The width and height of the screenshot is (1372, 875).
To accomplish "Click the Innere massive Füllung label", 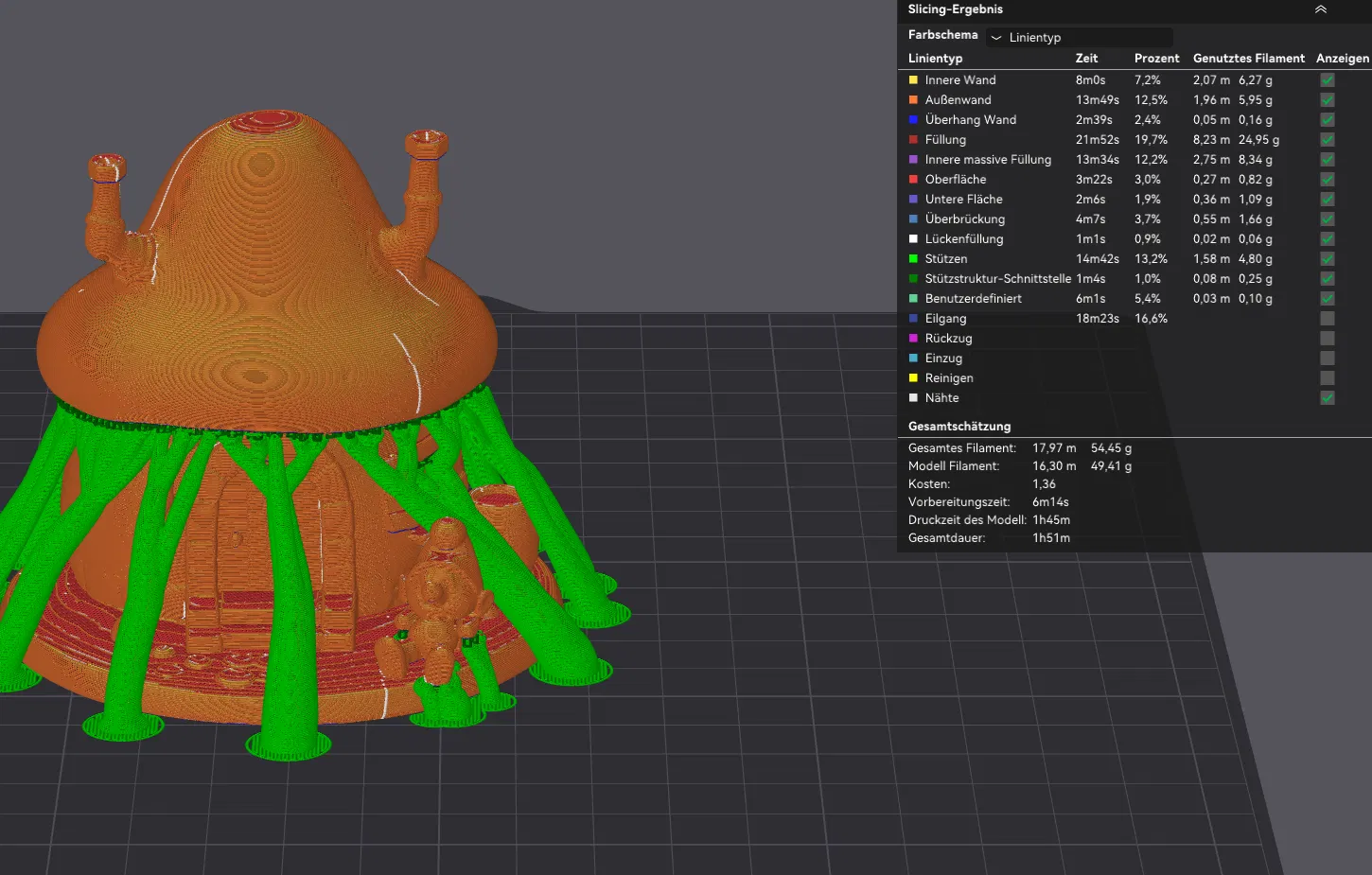I will click(988, 160).
